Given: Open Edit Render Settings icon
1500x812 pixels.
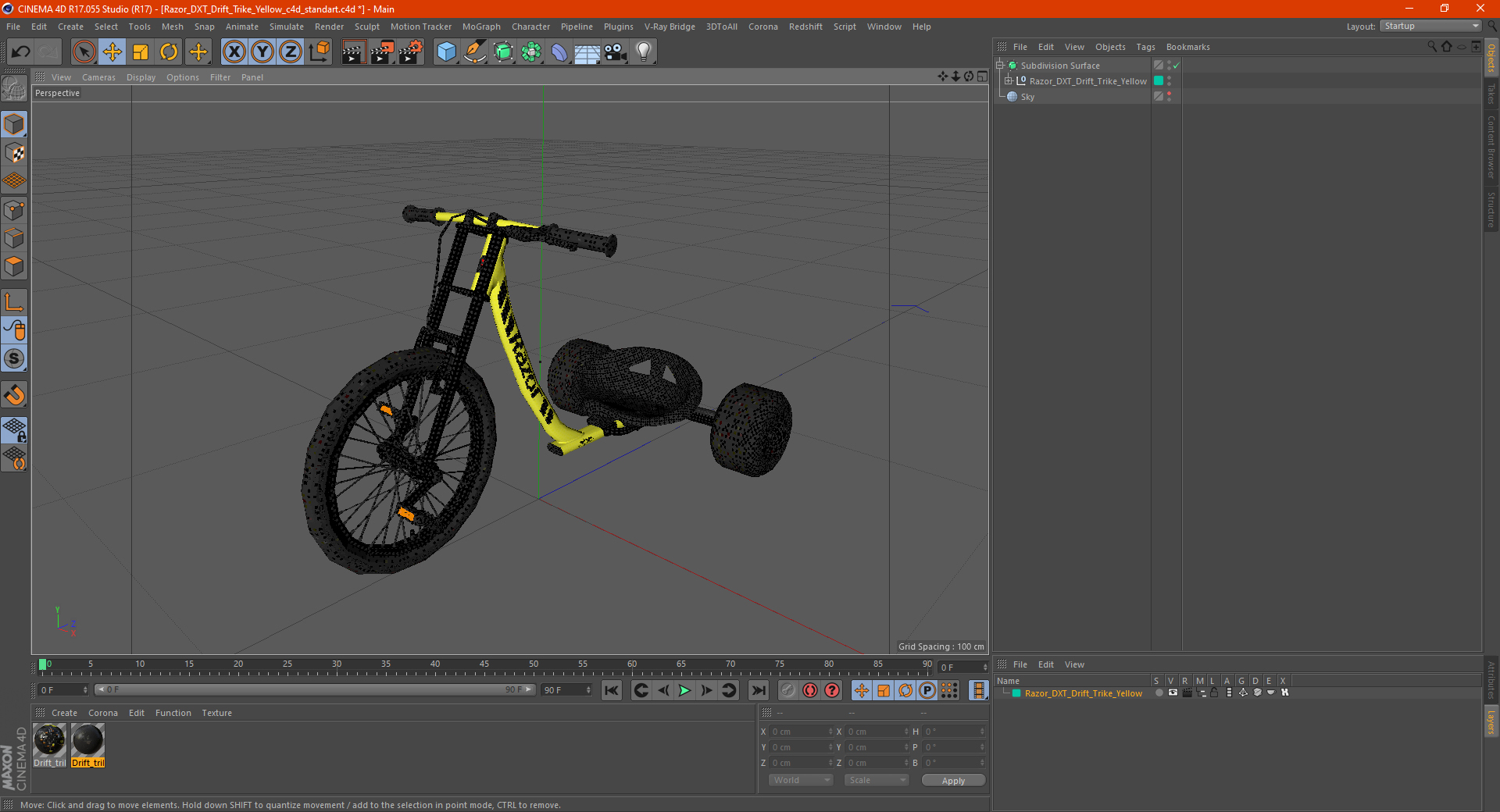Looking at the screenshot, I should (x=411, y=52).
